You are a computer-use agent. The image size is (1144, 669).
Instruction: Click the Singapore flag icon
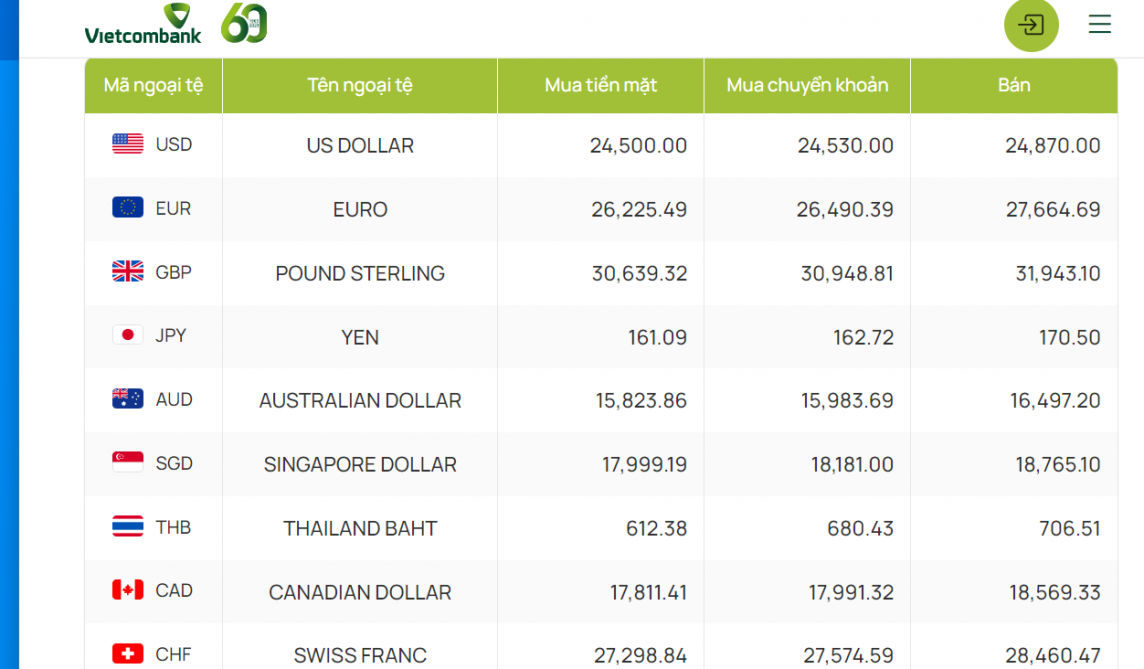pyautogui.click(x=128, y=463)
